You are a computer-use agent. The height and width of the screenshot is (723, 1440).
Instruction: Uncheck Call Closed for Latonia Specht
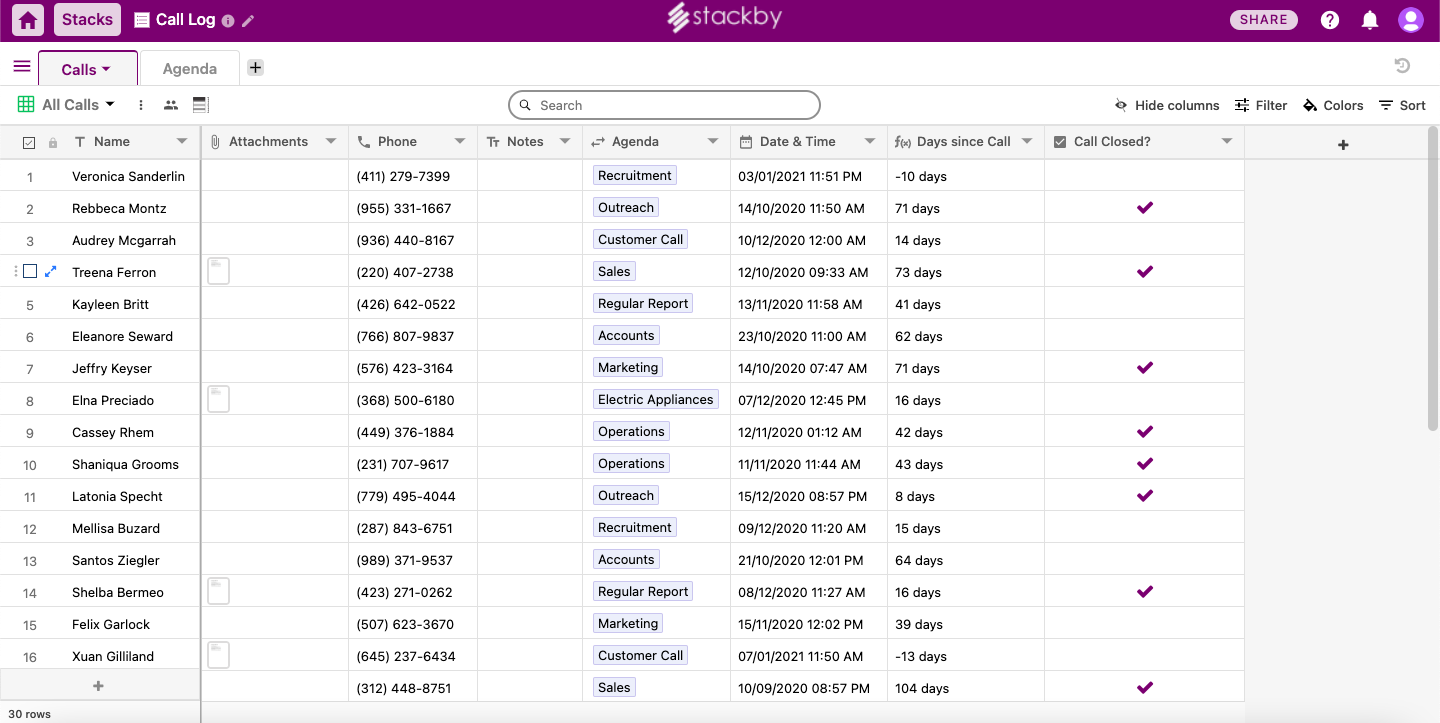coord(1145,495)
